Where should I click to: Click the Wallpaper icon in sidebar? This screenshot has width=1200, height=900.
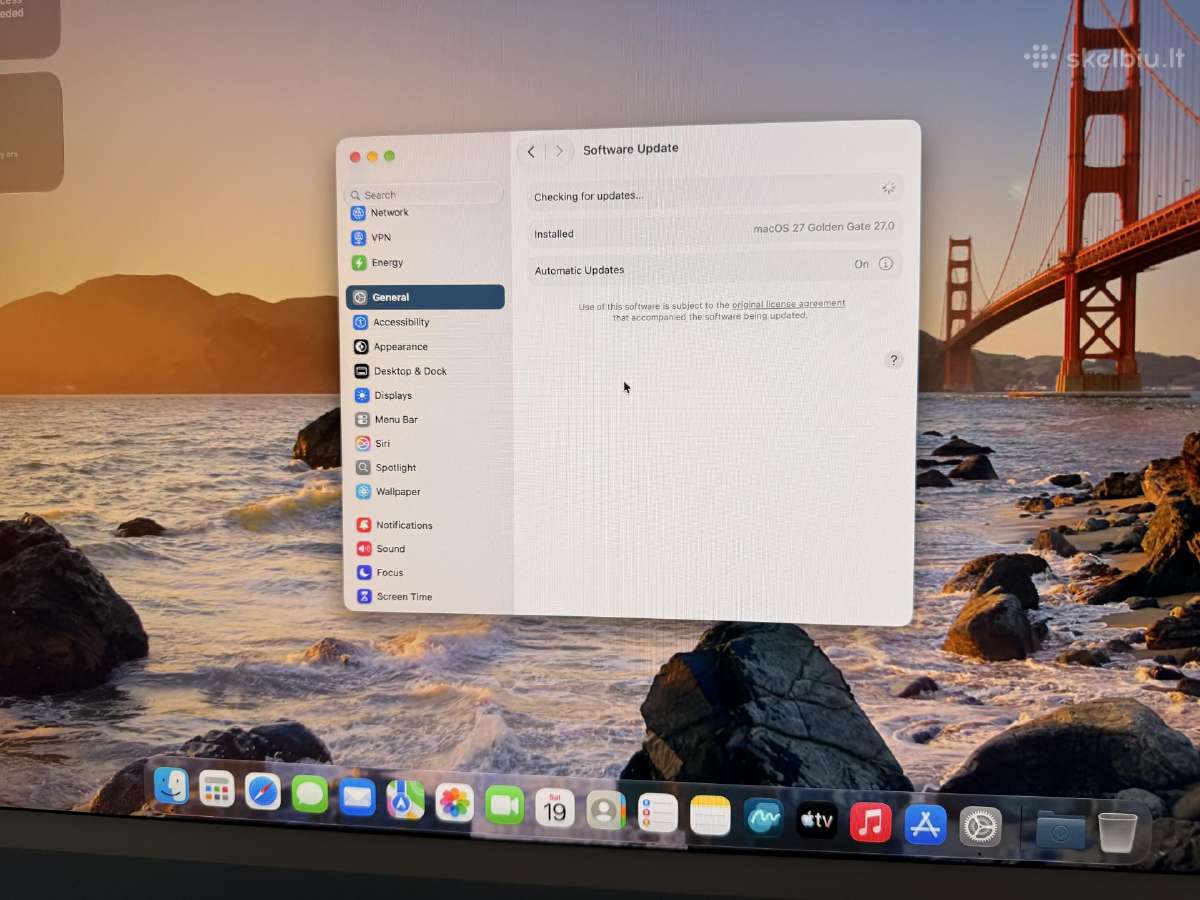(364, 492)
